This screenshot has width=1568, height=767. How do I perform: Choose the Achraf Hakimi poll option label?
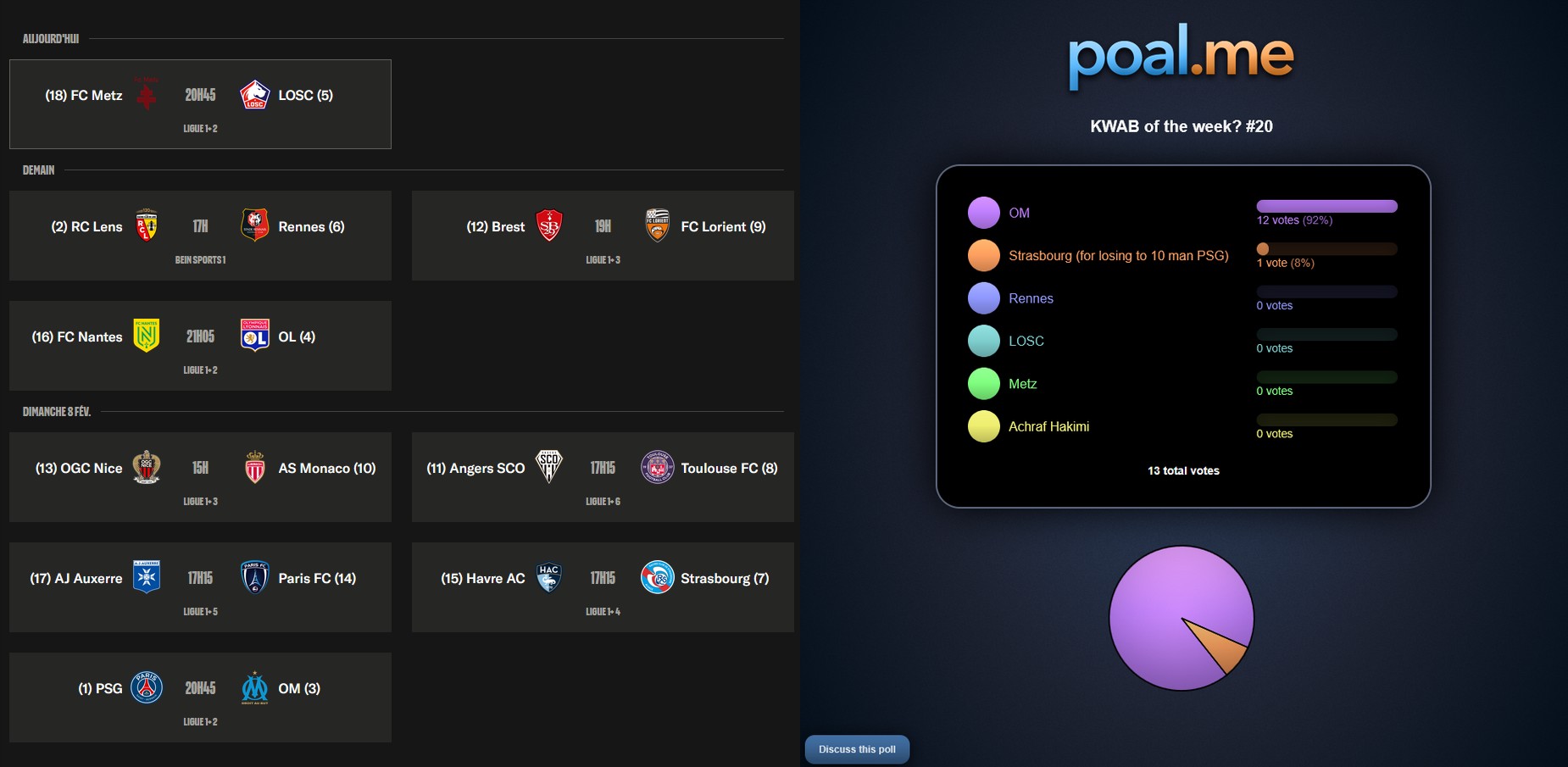coord(1048,426)
